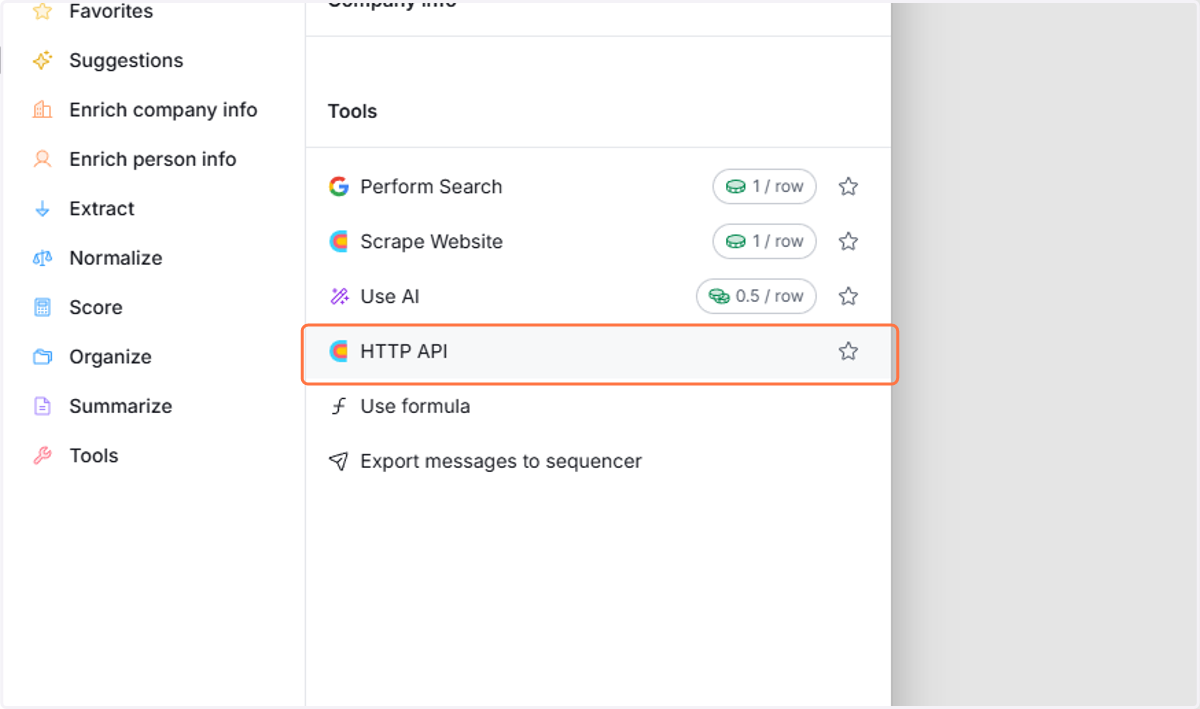Click the Organize folder icon
1200x709 pixels.
42,357
